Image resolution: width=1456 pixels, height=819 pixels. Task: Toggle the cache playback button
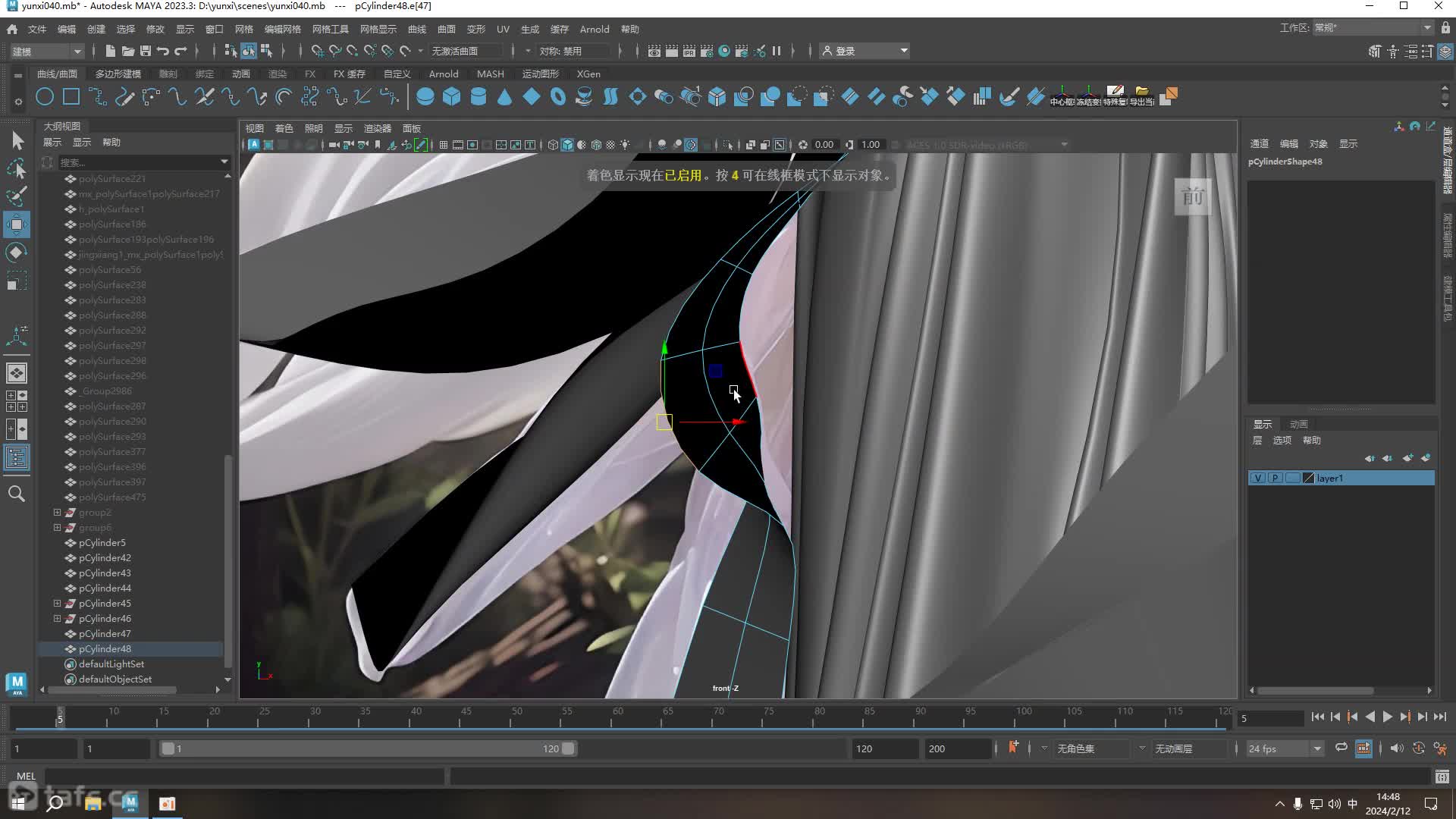[x=1363, y=748]
